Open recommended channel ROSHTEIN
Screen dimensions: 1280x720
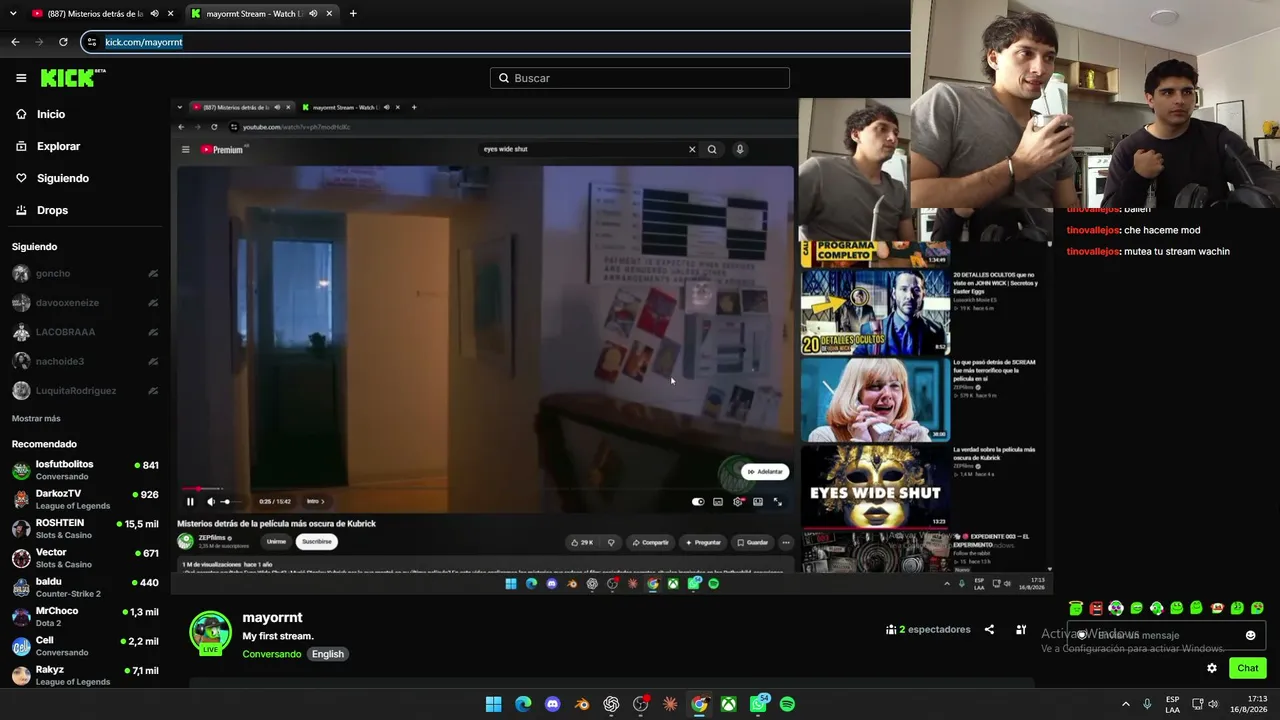pos(84,528)
